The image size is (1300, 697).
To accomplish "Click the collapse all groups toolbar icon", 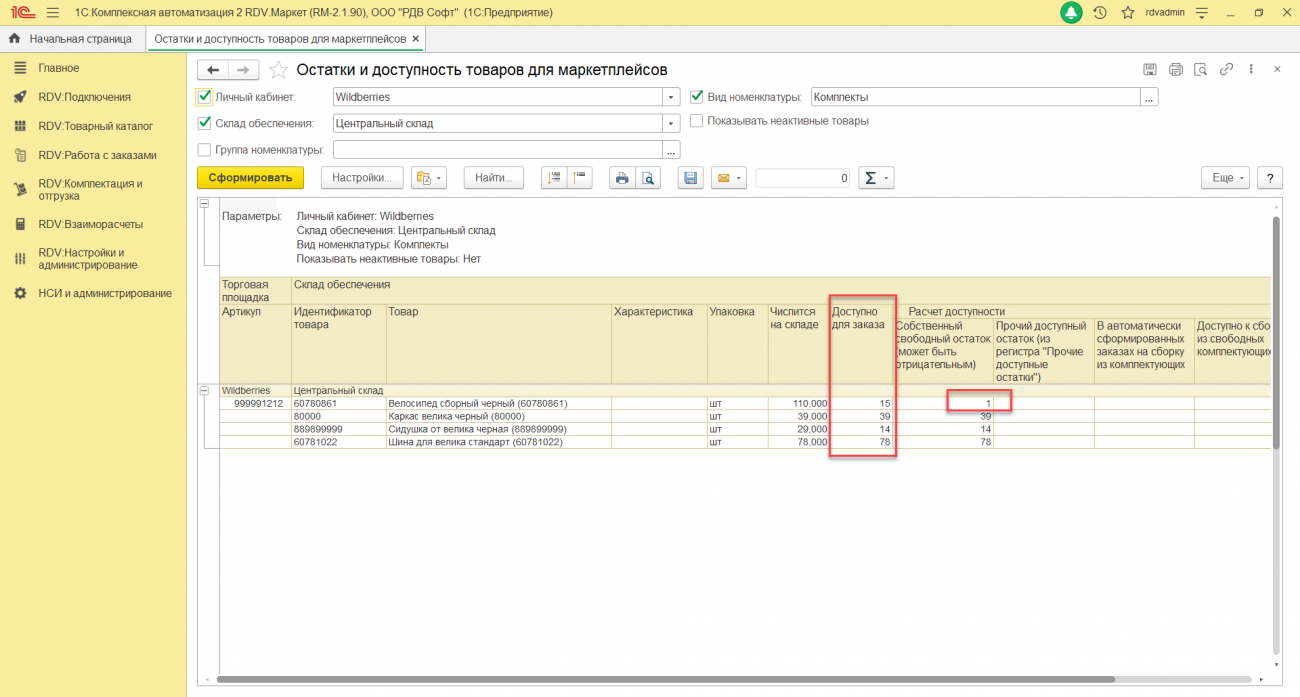I will click(x=580, y=178).
